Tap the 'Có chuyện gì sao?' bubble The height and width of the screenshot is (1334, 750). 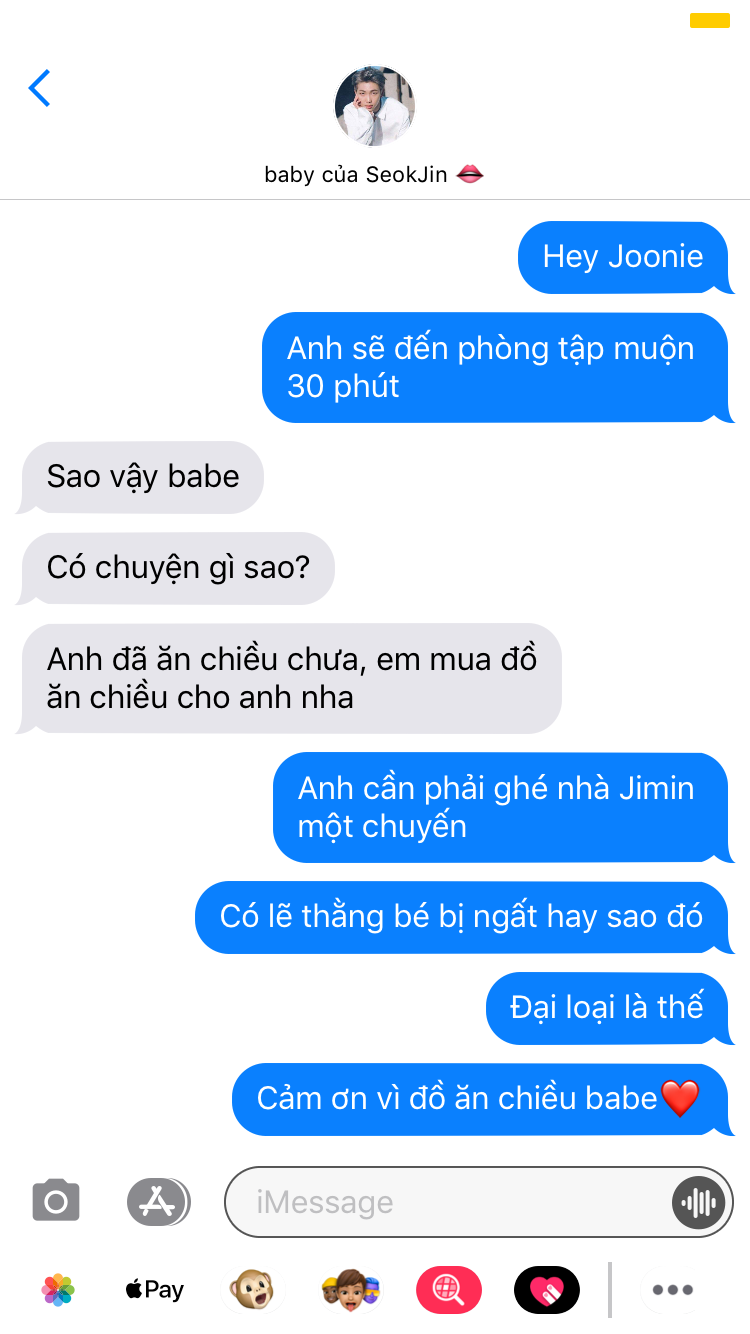[x=176, y=568]
